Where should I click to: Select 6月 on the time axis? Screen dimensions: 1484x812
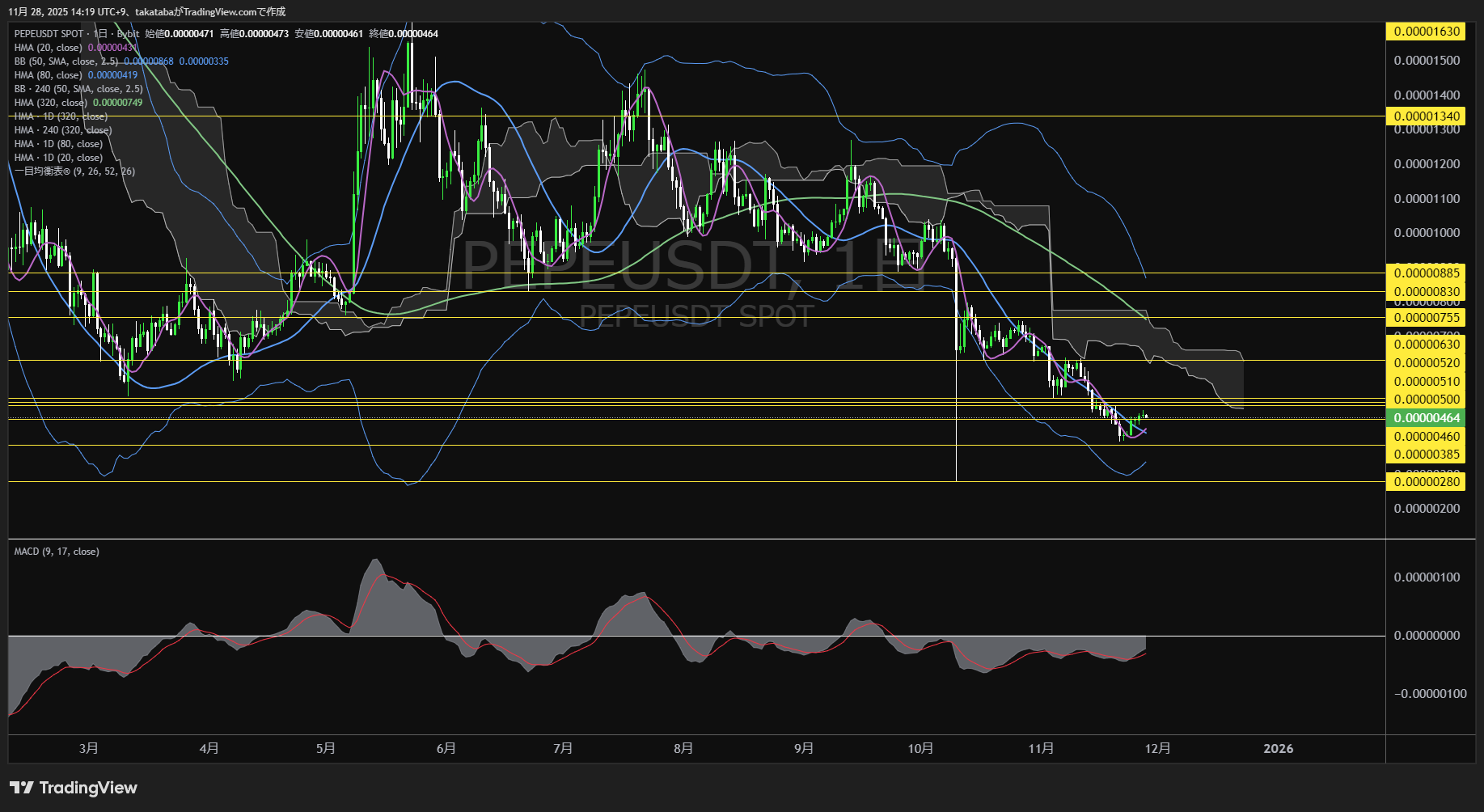coord(446,748)
